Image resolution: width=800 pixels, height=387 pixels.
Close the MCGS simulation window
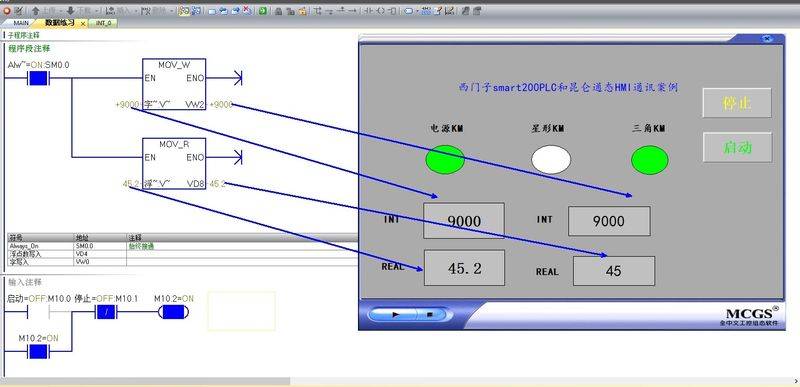[767, 38]
